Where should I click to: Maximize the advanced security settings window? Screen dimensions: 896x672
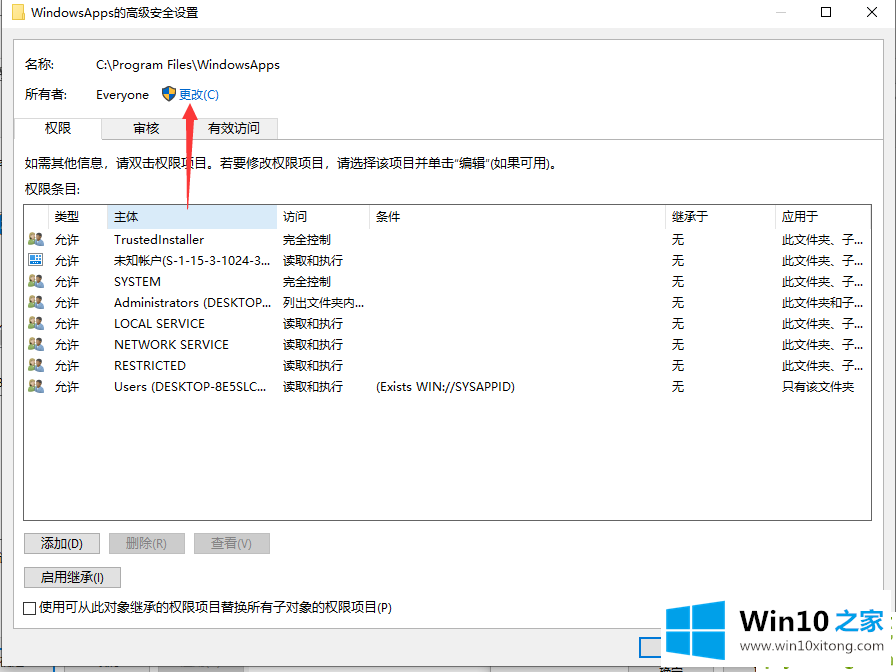(x=826, y=12)
